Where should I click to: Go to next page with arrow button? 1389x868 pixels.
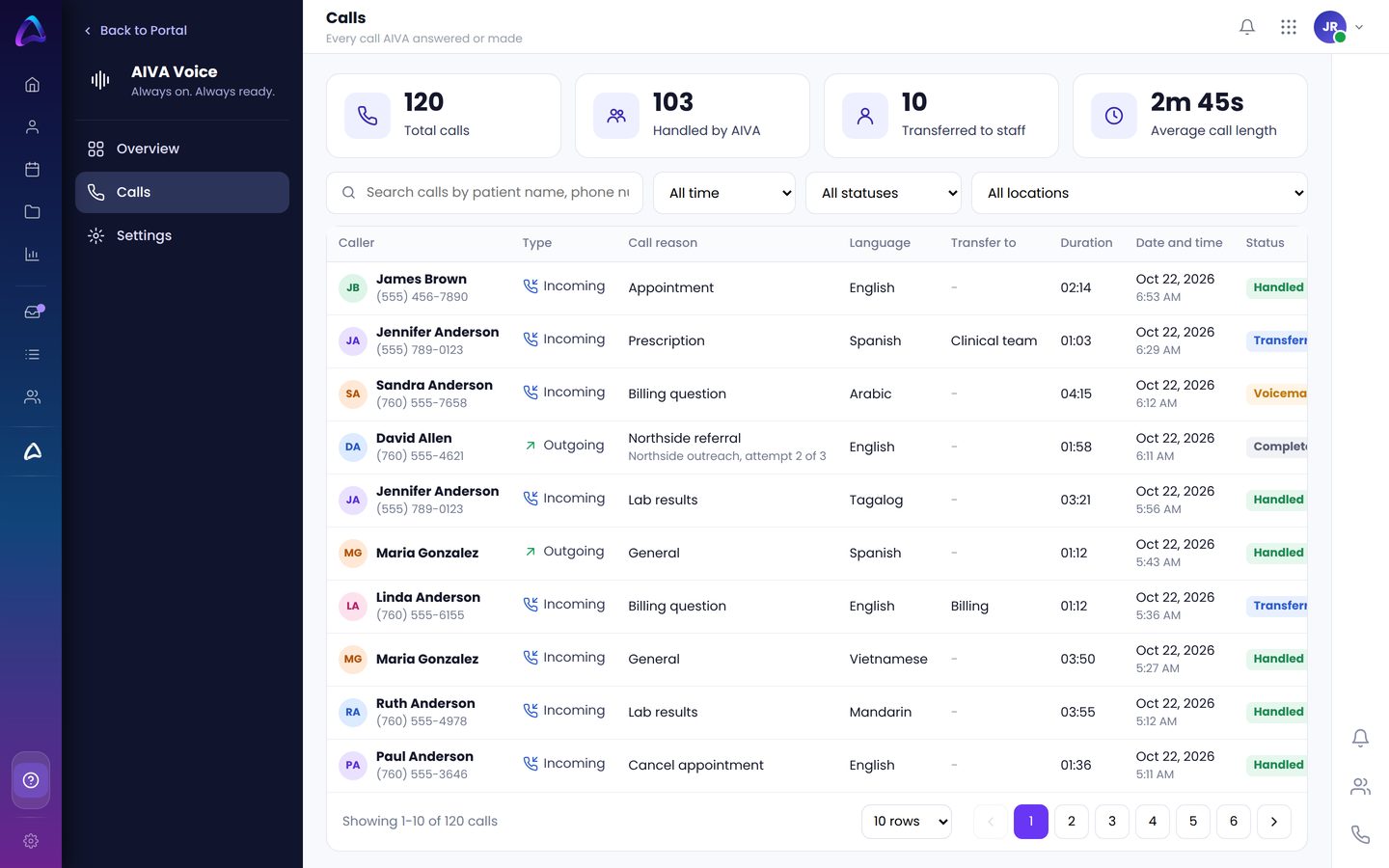[x=1274, y=822]
